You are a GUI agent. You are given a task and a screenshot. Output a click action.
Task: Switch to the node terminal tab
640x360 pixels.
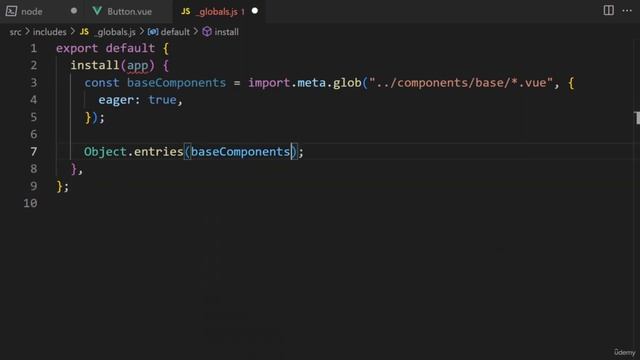[32, 11]
